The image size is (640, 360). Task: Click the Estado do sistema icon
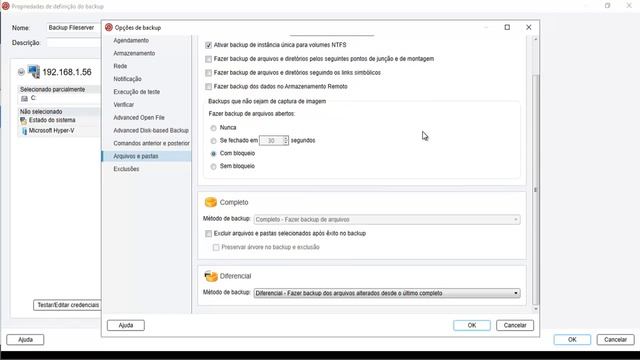pyautogui.click(x=24, y=120)
